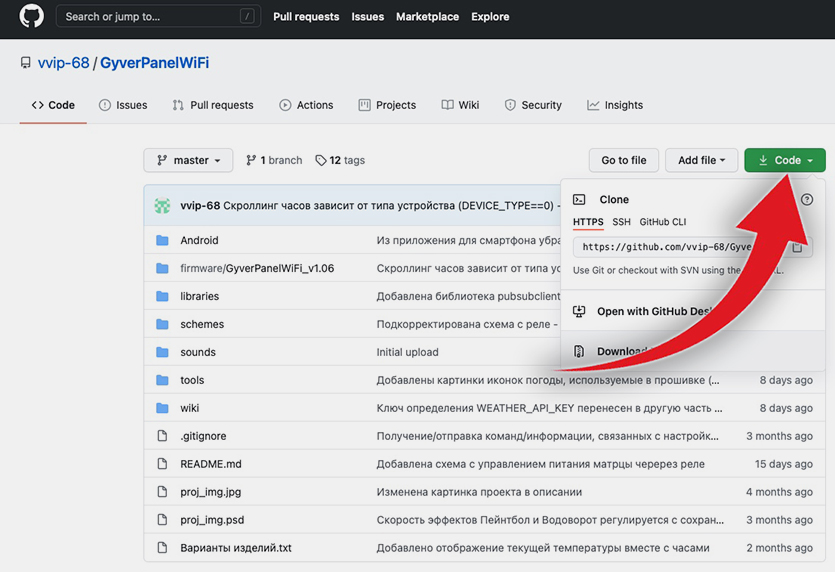This screenshot has width=835, height=572.
Task: Open the GyverPanelWiFi repository link
Action: point(154,63)
